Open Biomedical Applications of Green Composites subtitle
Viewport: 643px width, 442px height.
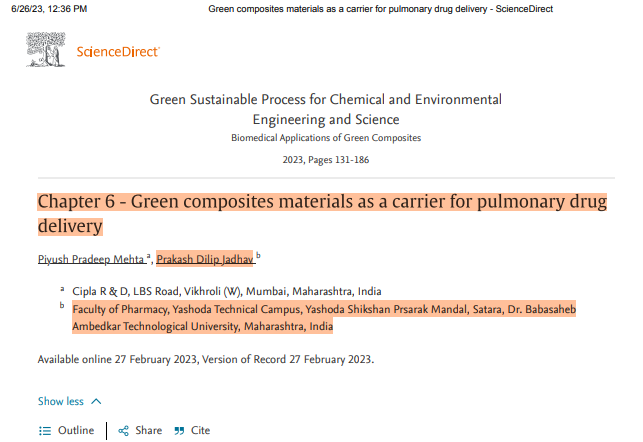click(x=326, y=138)
